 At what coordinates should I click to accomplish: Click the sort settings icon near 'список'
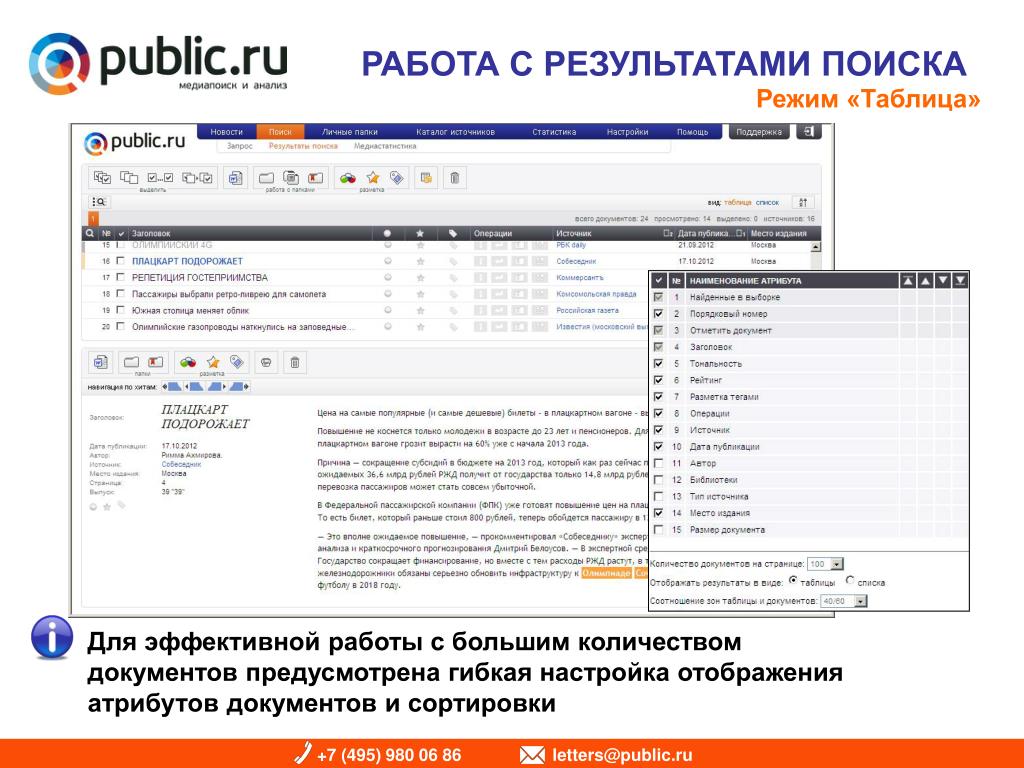(x=803, y=202)
